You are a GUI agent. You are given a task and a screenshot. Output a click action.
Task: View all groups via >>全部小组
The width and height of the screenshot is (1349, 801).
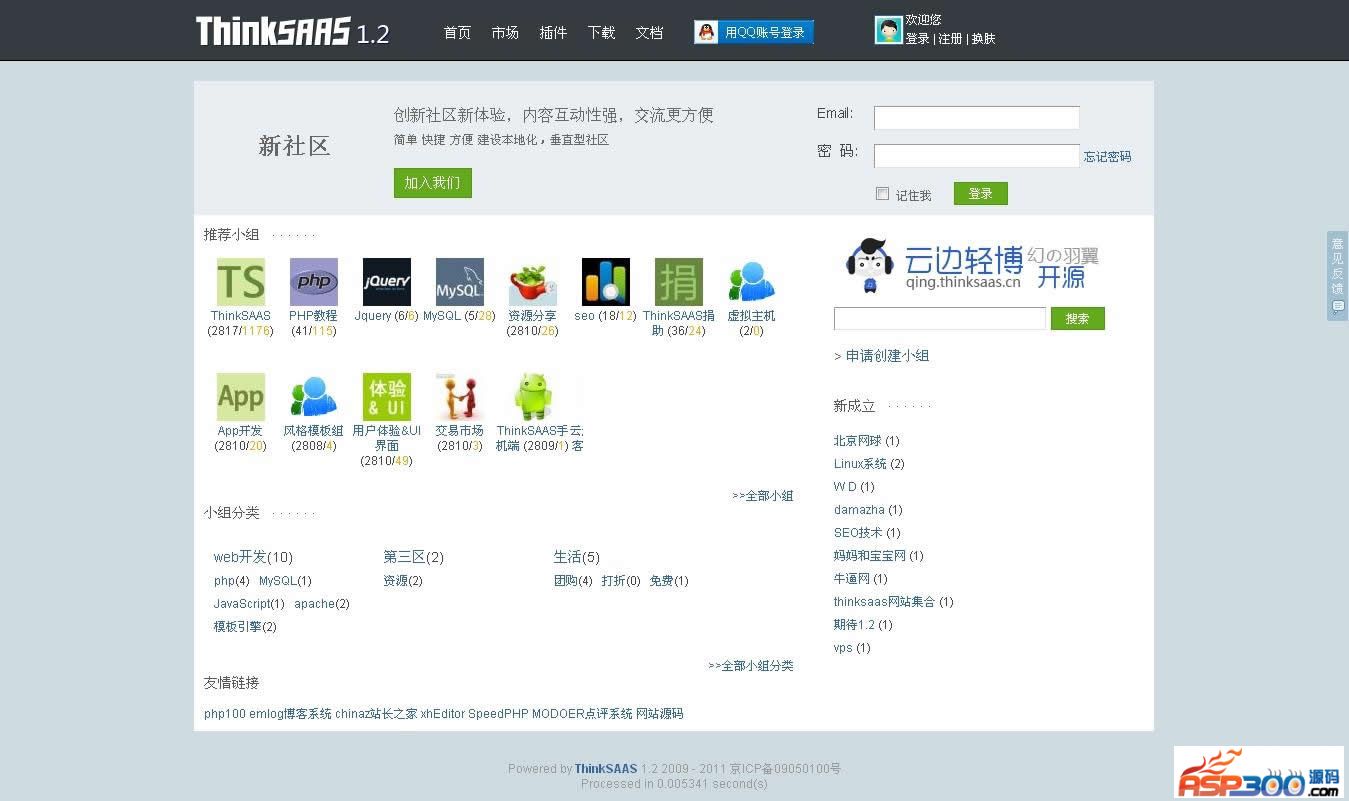tap(763, 496)
